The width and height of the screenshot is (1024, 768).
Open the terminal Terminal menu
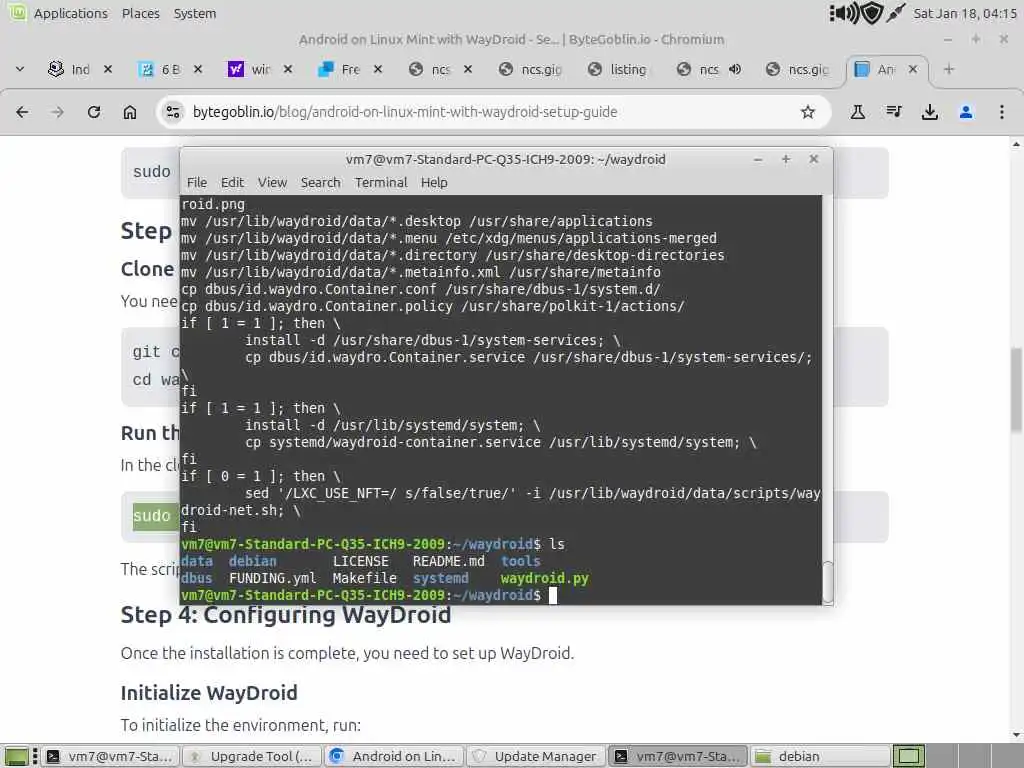click(381, 183)
